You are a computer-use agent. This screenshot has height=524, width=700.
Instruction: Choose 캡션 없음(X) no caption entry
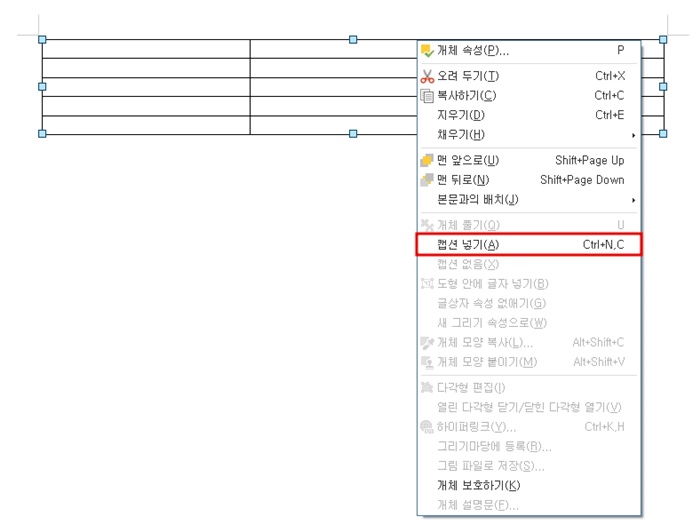(x=529, y=264)
